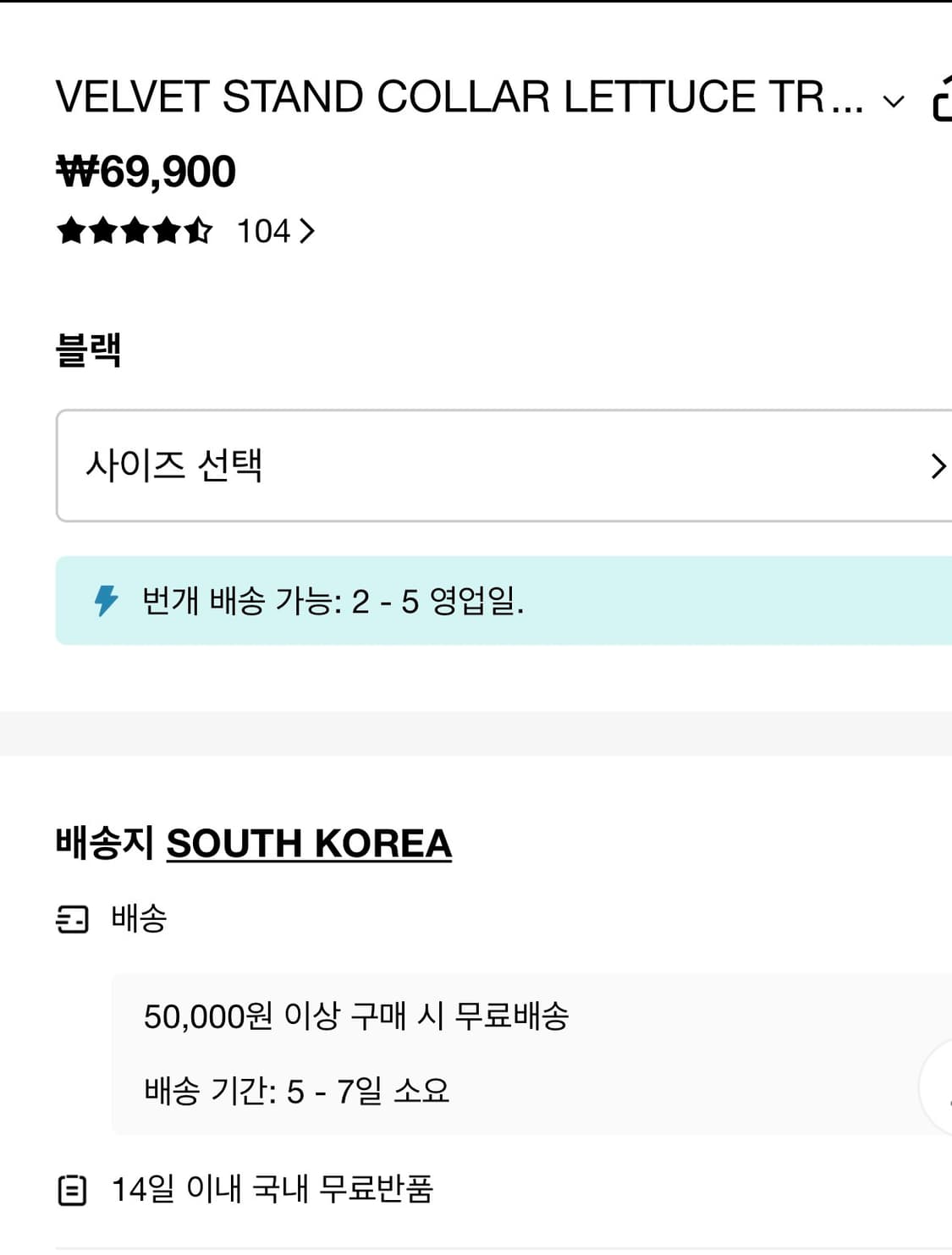Click the half-filled fifth star
Image resolution: width=952 pixels, height=1255 pixels.
200,230
